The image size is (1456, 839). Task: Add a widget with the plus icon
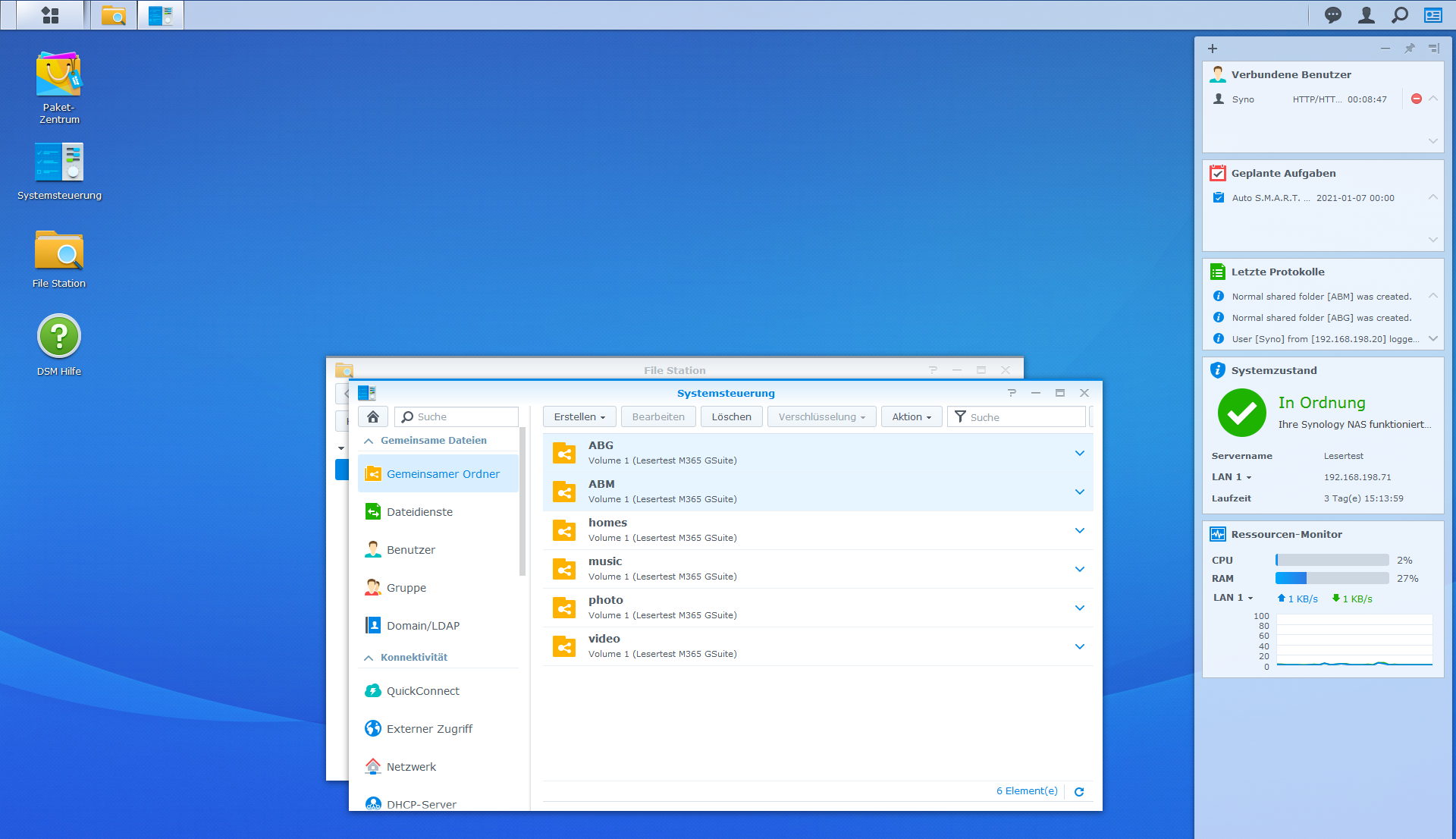(1213, 49)
